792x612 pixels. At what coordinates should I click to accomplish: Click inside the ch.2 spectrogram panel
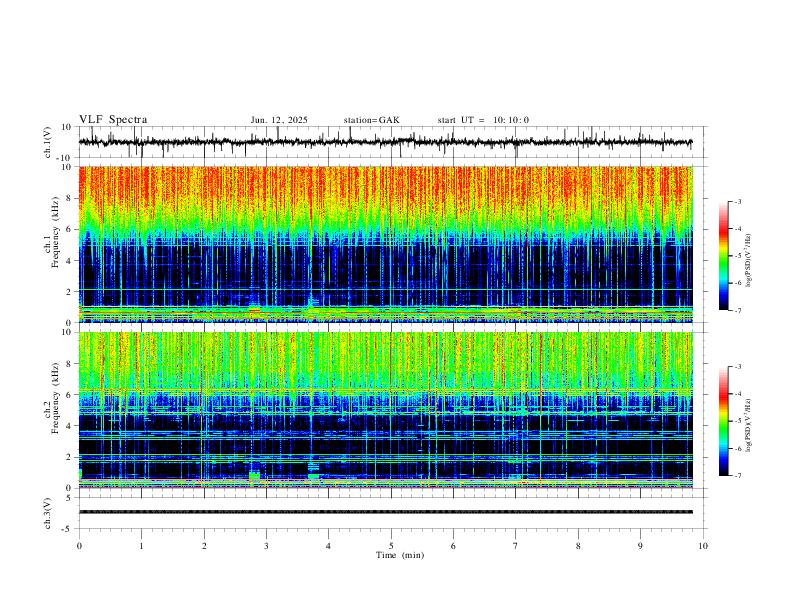tap(386, 410)
